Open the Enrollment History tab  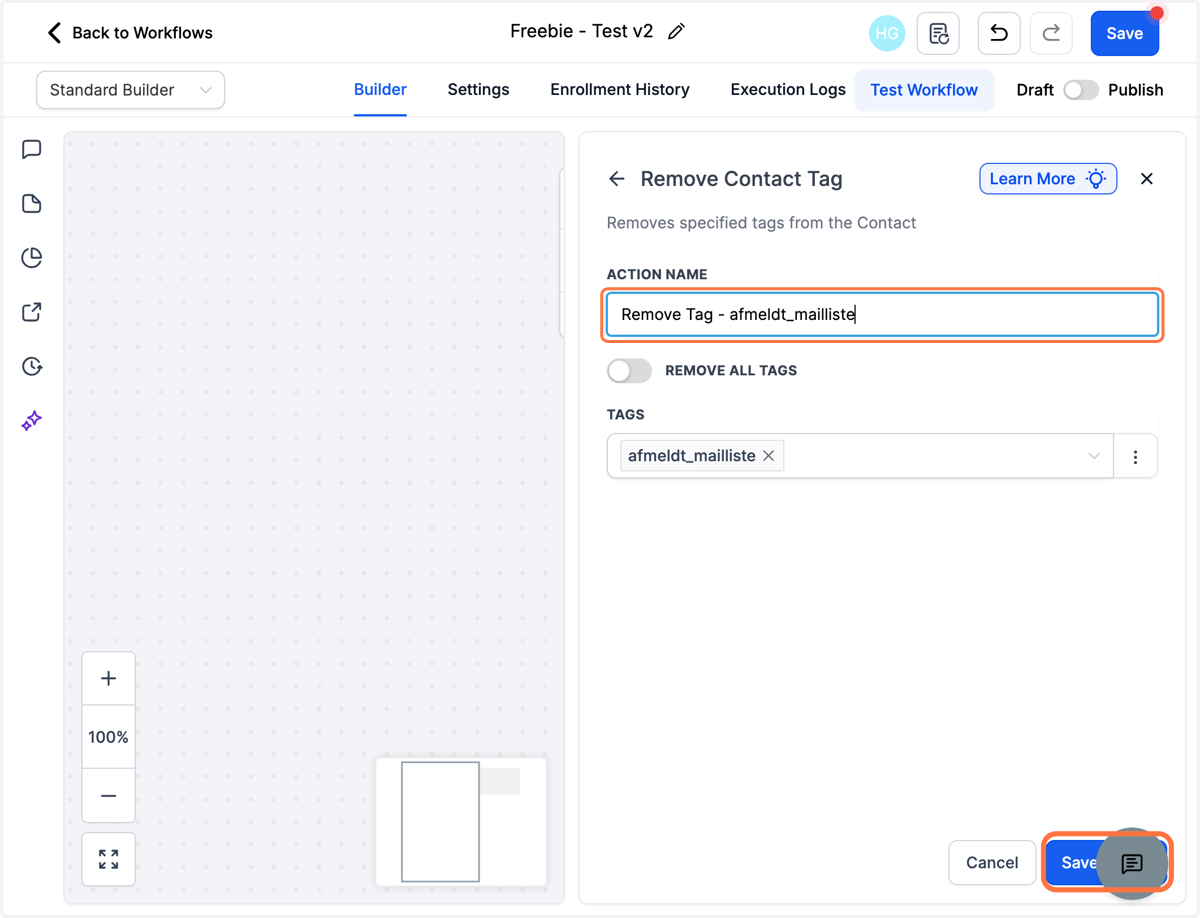pos(620,90)
